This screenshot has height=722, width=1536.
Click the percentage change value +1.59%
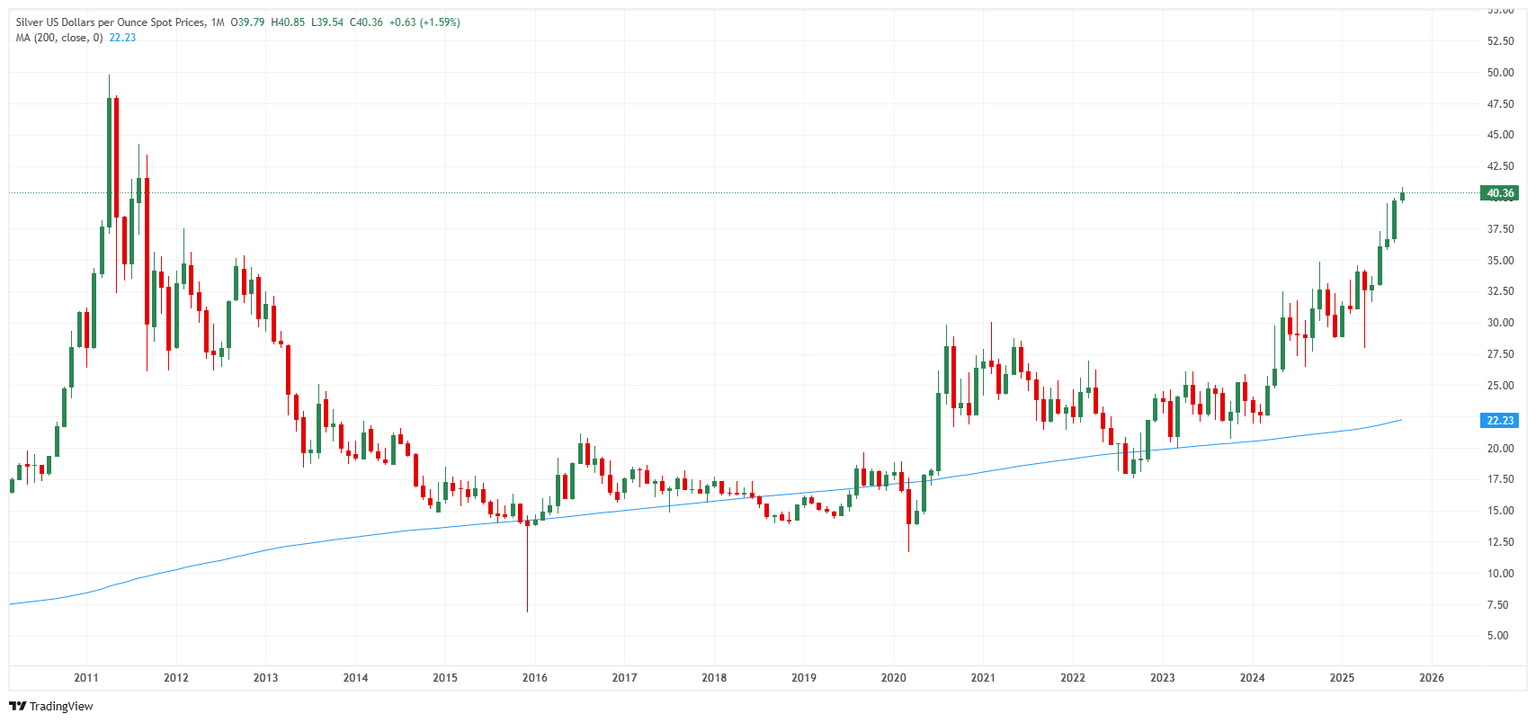click(438, 21)
